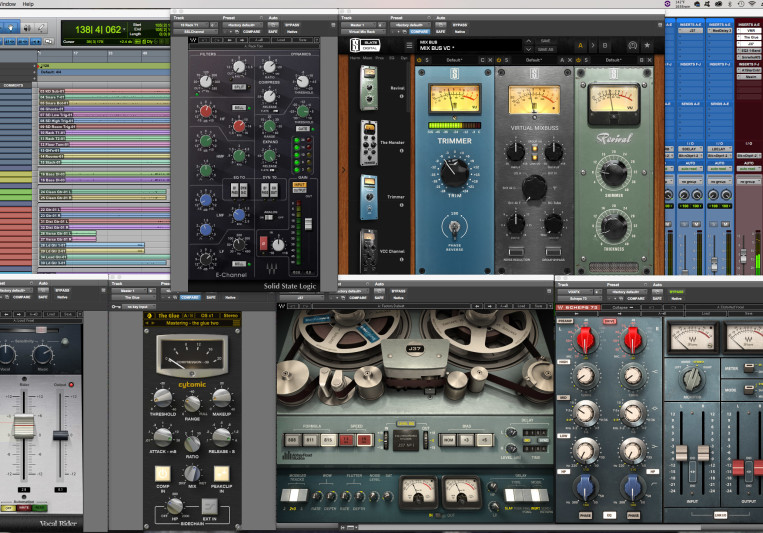Click the round icon left of the star in Slate rack

click(x=632, y=45)
